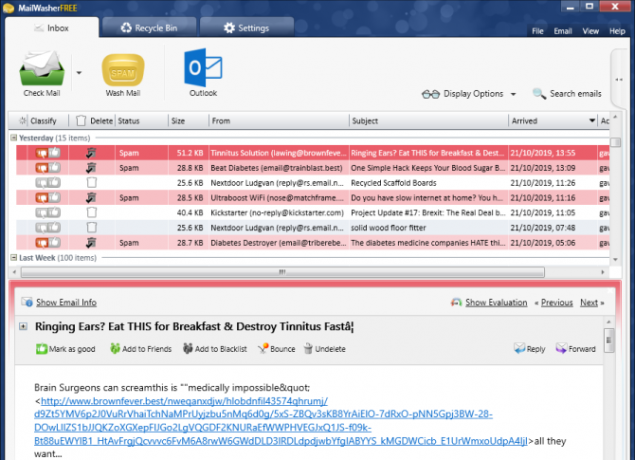The height and width of the screenshot is (460, 635).
Task: Toggle delete mark for Beat Diabetes email
Action: pos(92,168)
